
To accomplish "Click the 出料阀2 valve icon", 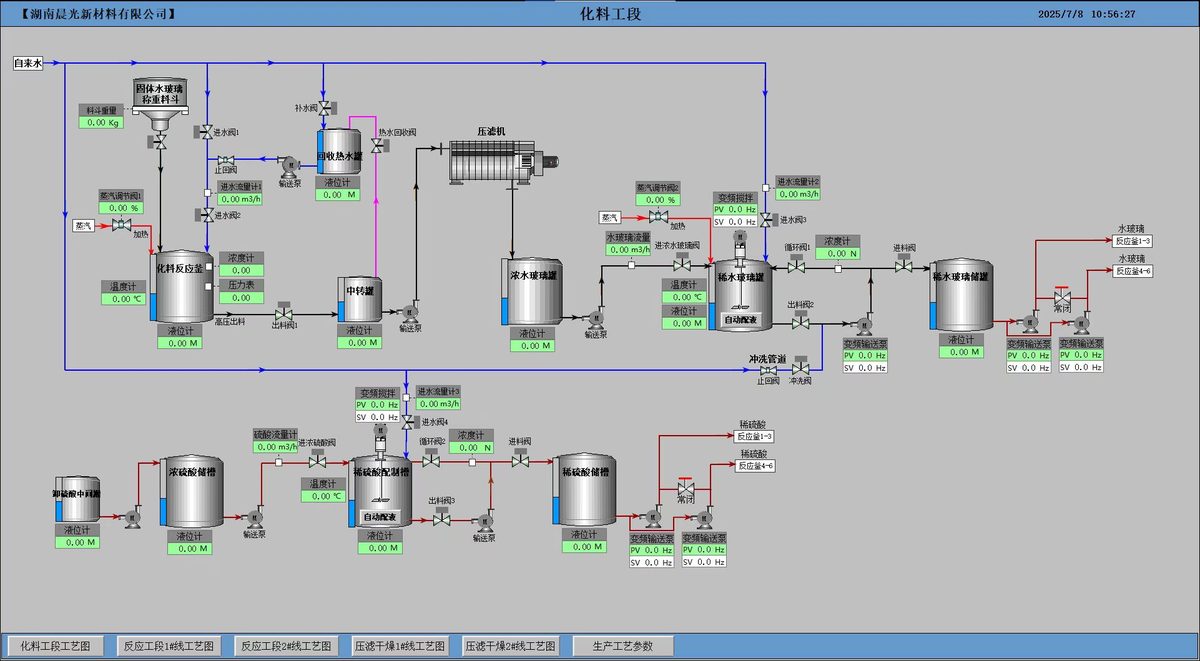I will click(x=800, y=322).
